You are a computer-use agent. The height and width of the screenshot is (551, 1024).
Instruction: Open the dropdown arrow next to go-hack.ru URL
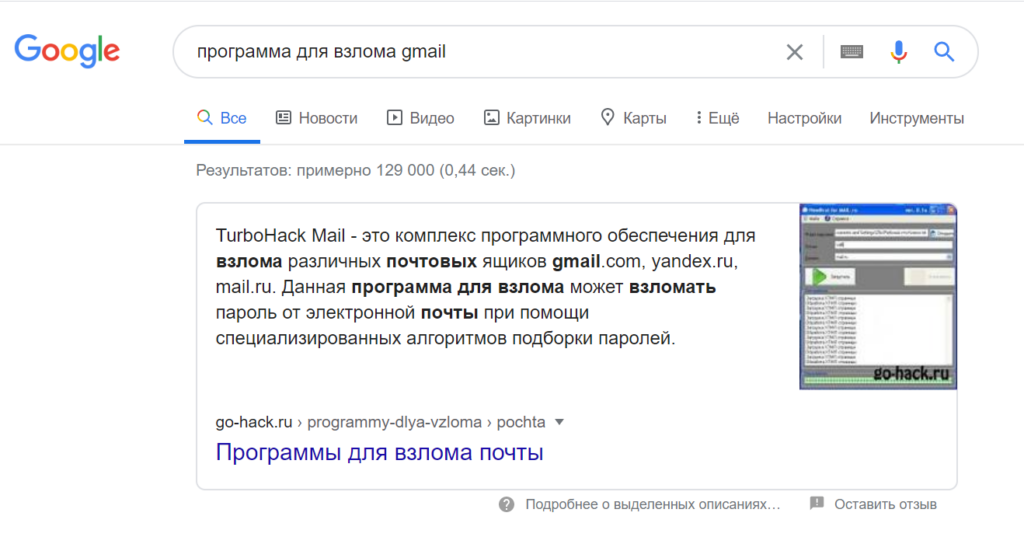[x=559, y=422]
